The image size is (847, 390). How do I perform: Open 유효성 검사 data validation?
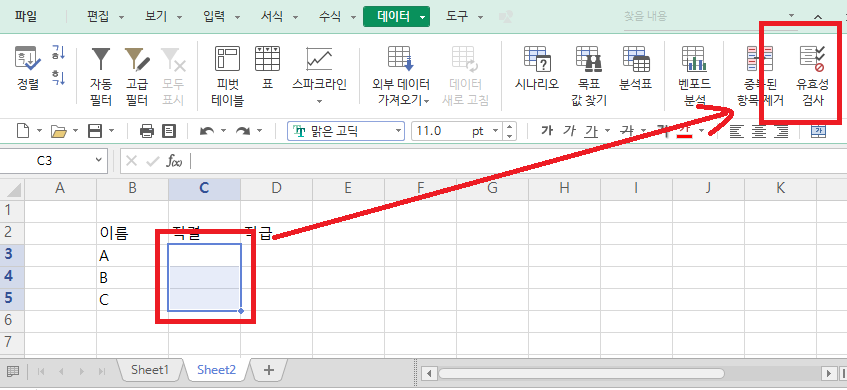812,77
